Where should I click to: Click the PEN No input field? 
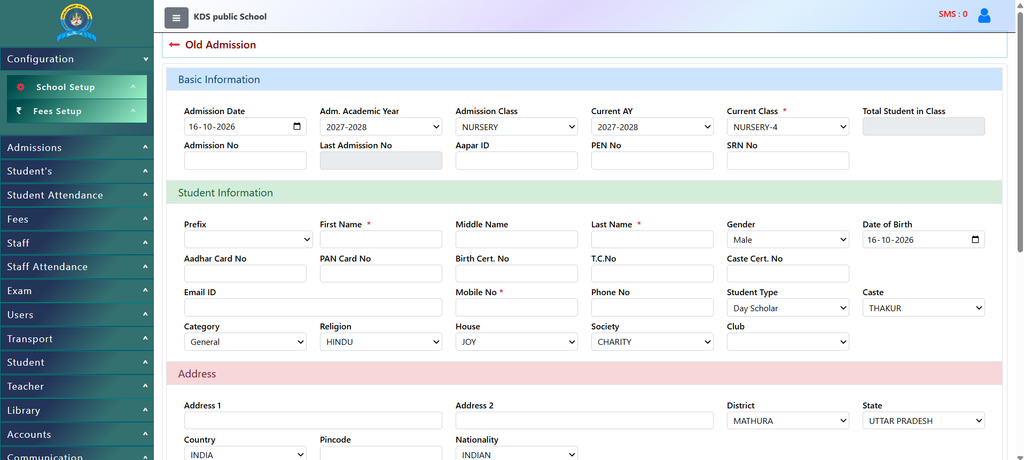[652, 161]
